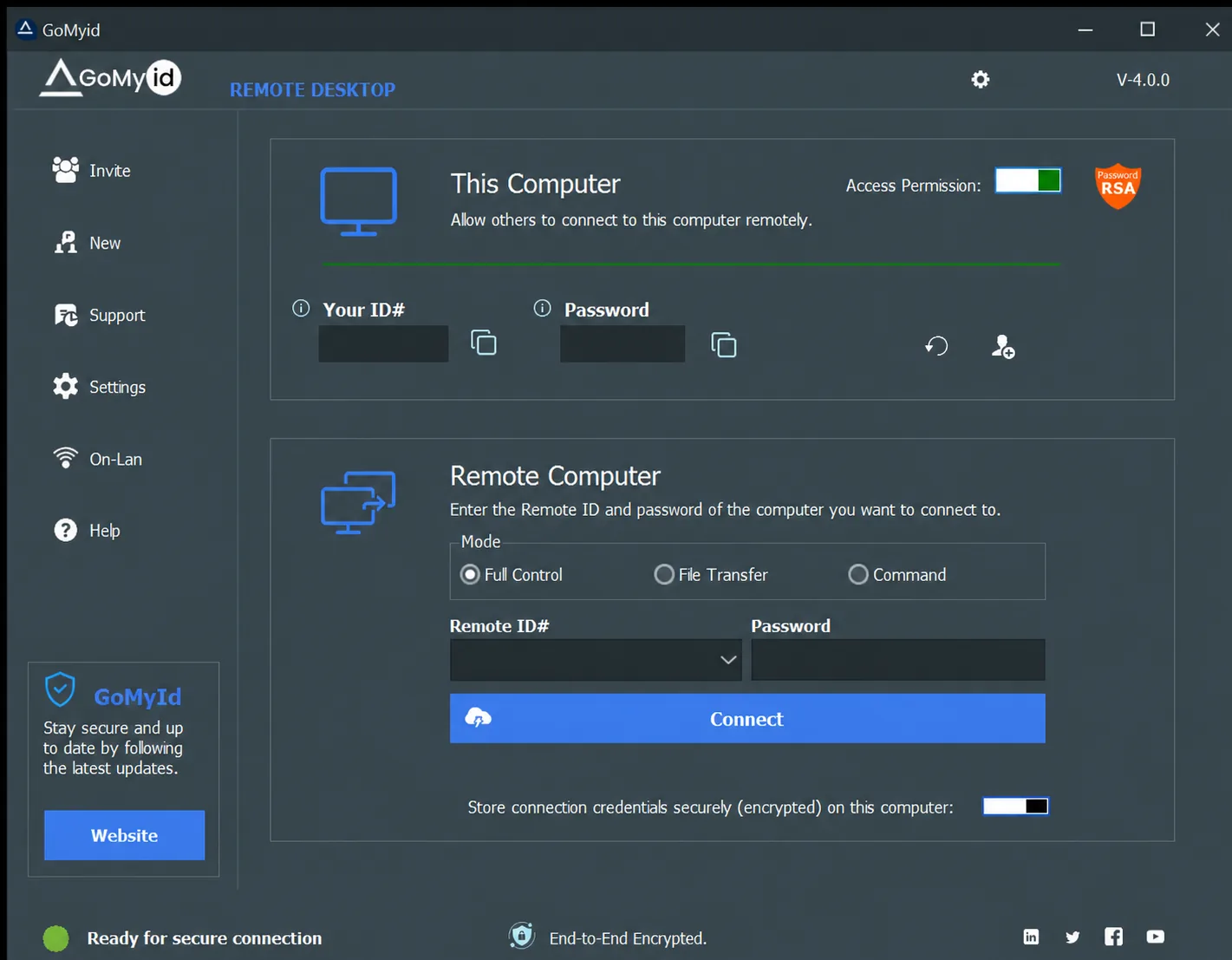The height and width of the screenshot is (960, 1232).
Task: Open Invite from the sidebar
Action: tap(92, 171)
